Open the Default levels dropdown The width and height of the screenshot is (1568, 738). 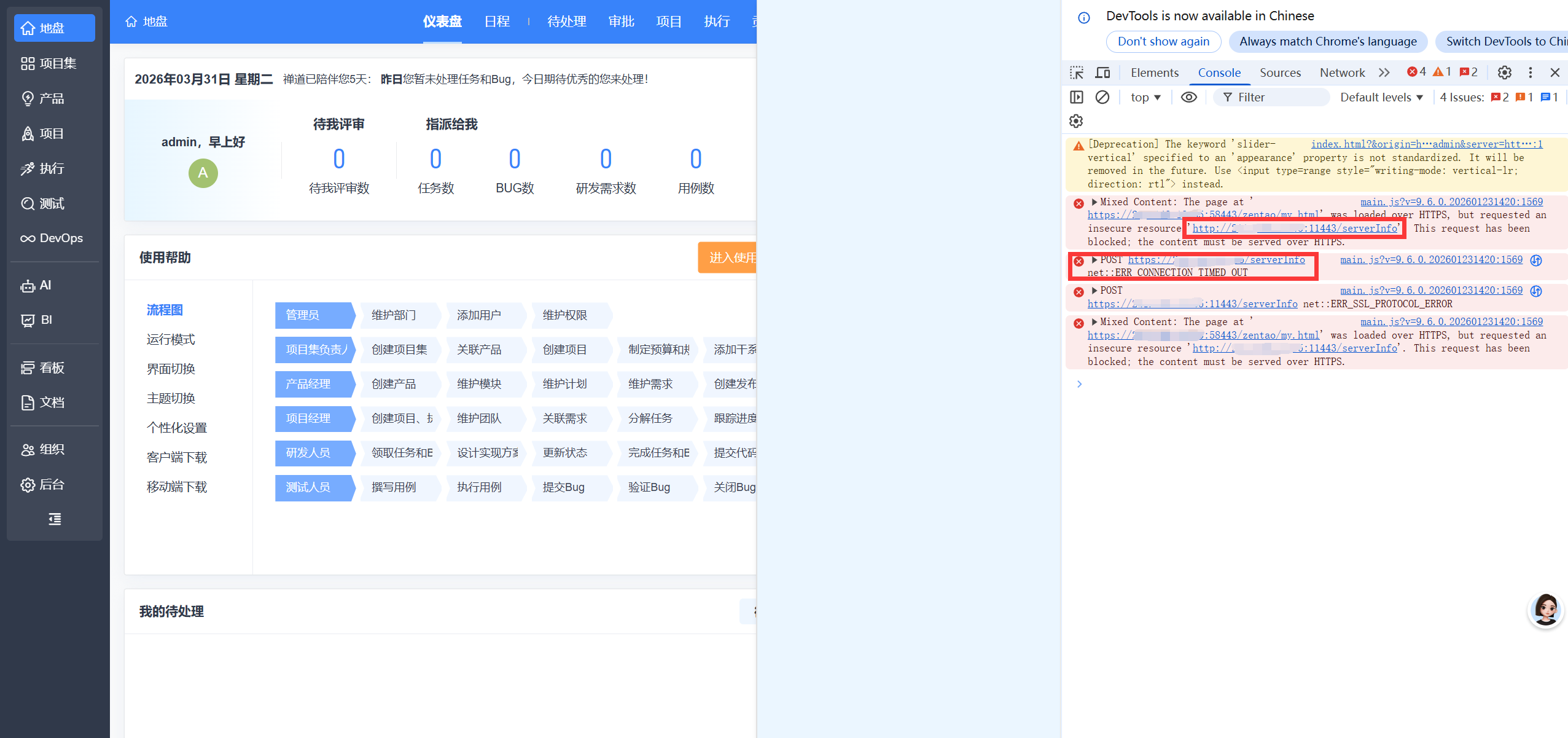[x=1381, y=97]
